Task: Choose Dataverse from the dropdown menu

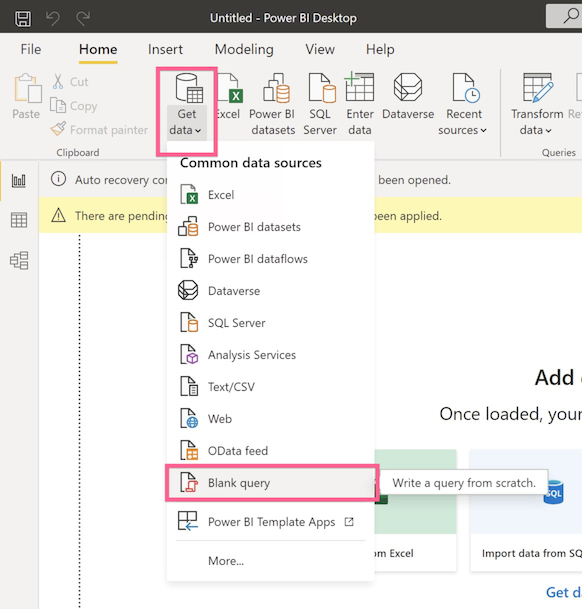Action: point(270,291)
